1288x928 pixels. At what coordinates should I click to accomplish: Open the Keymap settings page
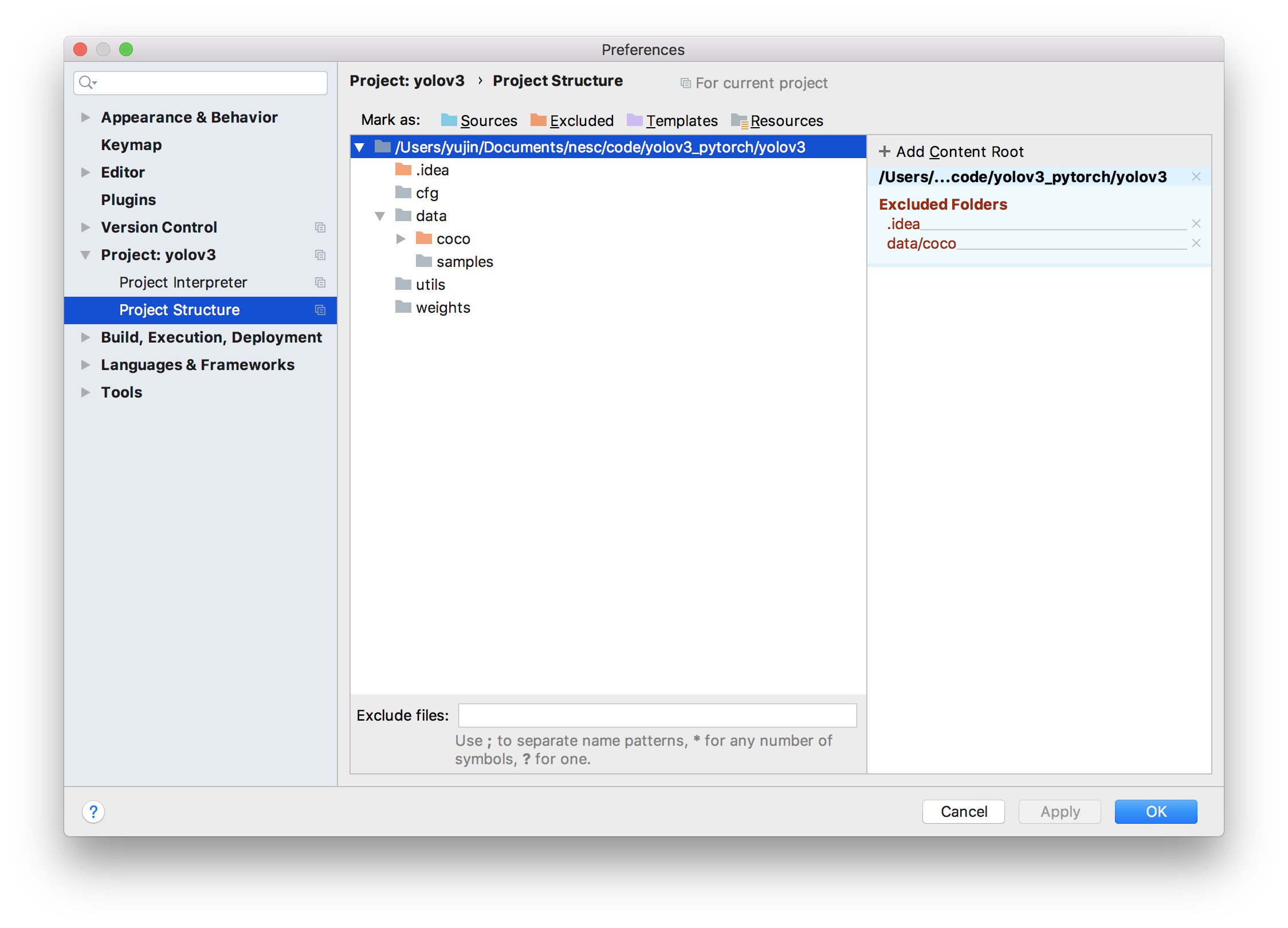(x=131, y=145)
